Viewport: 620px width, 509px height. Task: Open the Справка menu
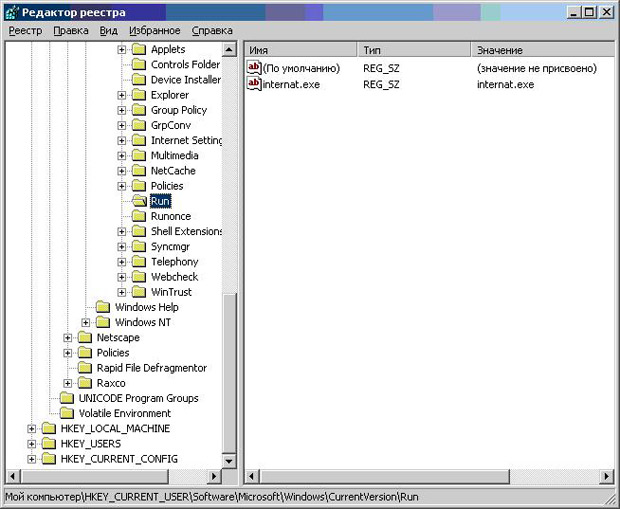point(212,31)
